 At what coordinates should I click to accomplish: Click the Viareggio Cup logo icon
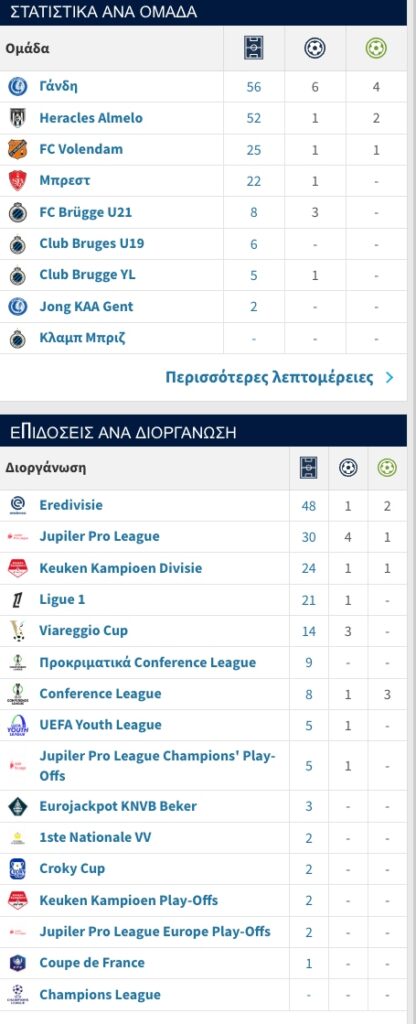tap(18, 631)
